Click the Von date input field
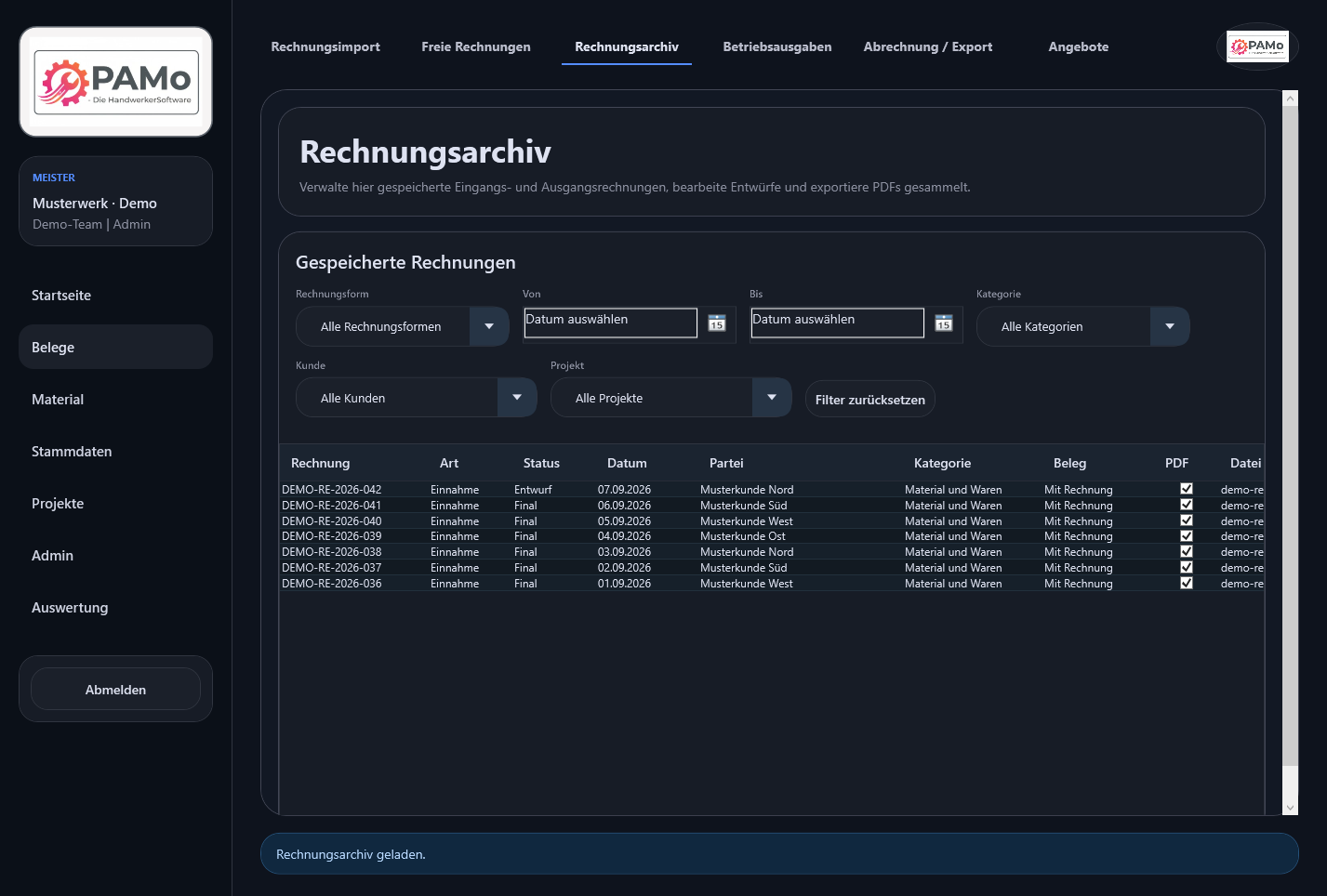 [611, 323]
